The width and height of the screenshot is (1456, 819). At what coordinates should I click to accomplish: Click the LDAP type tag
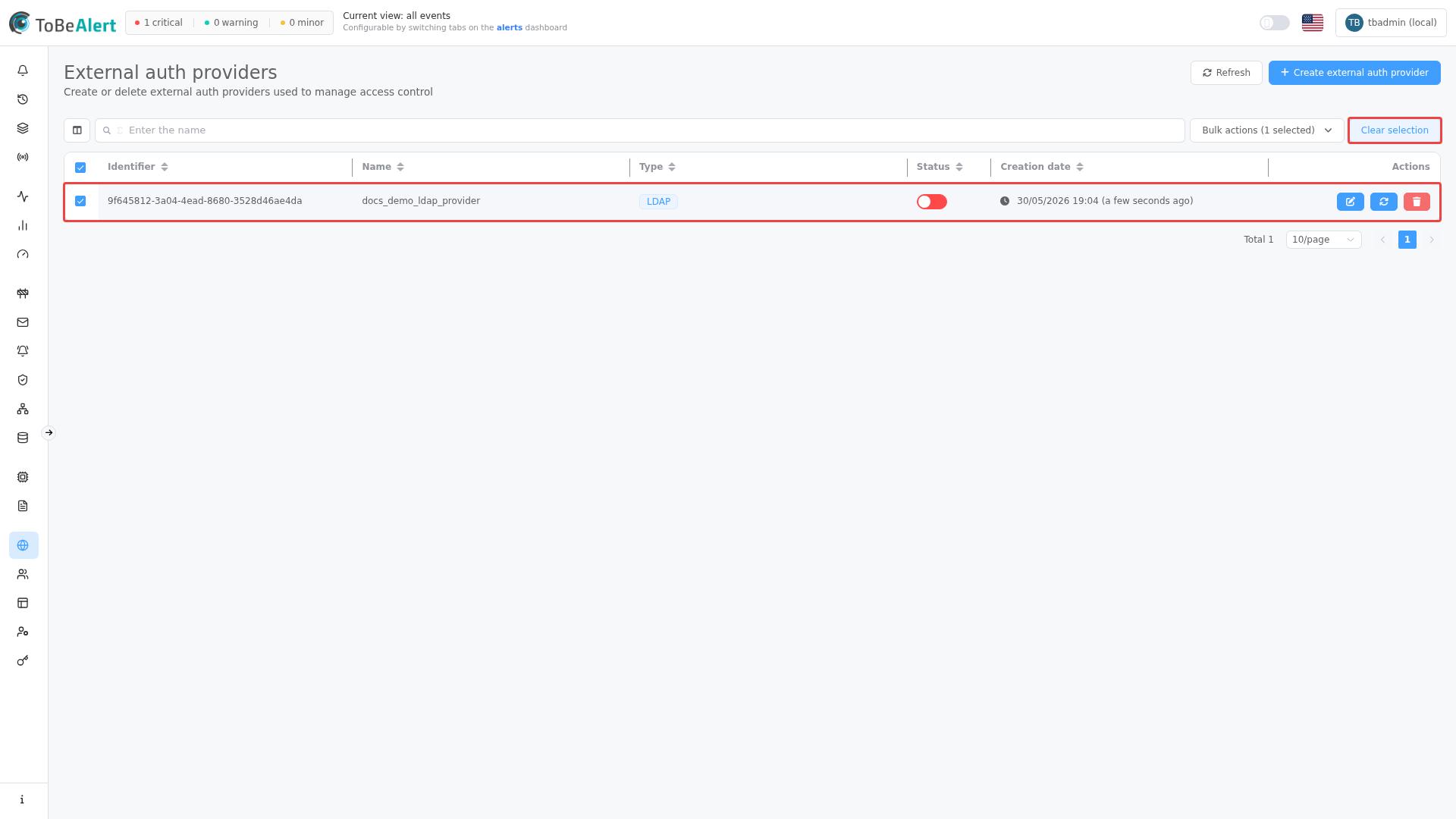pyautogui.click(x=658, y=202)
